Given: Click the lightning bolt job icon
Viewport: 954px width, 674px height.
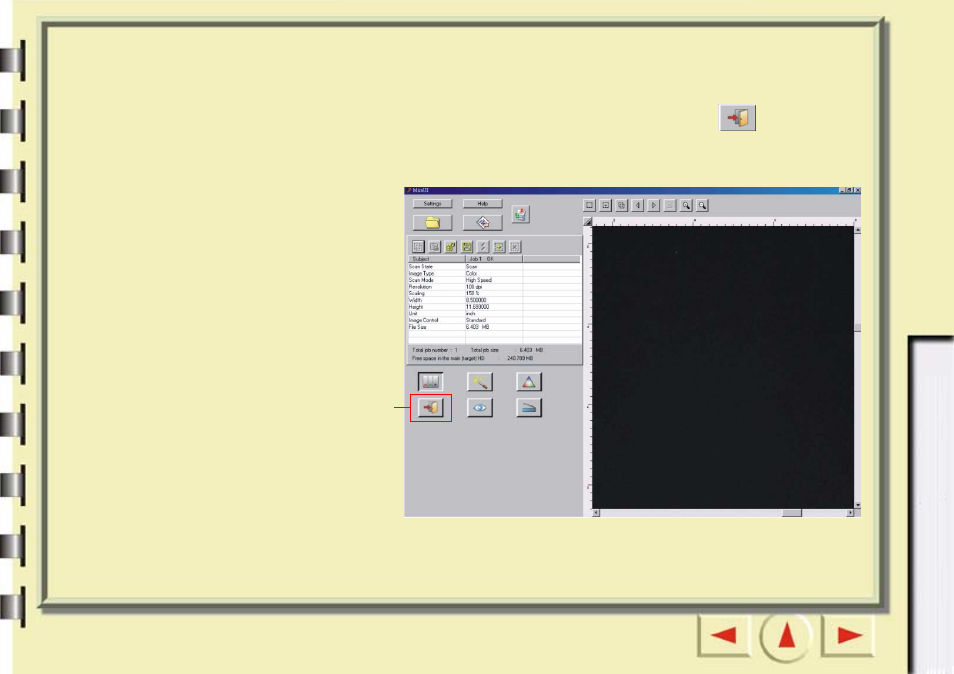Looking at the screenshot, I should [482, 246].
